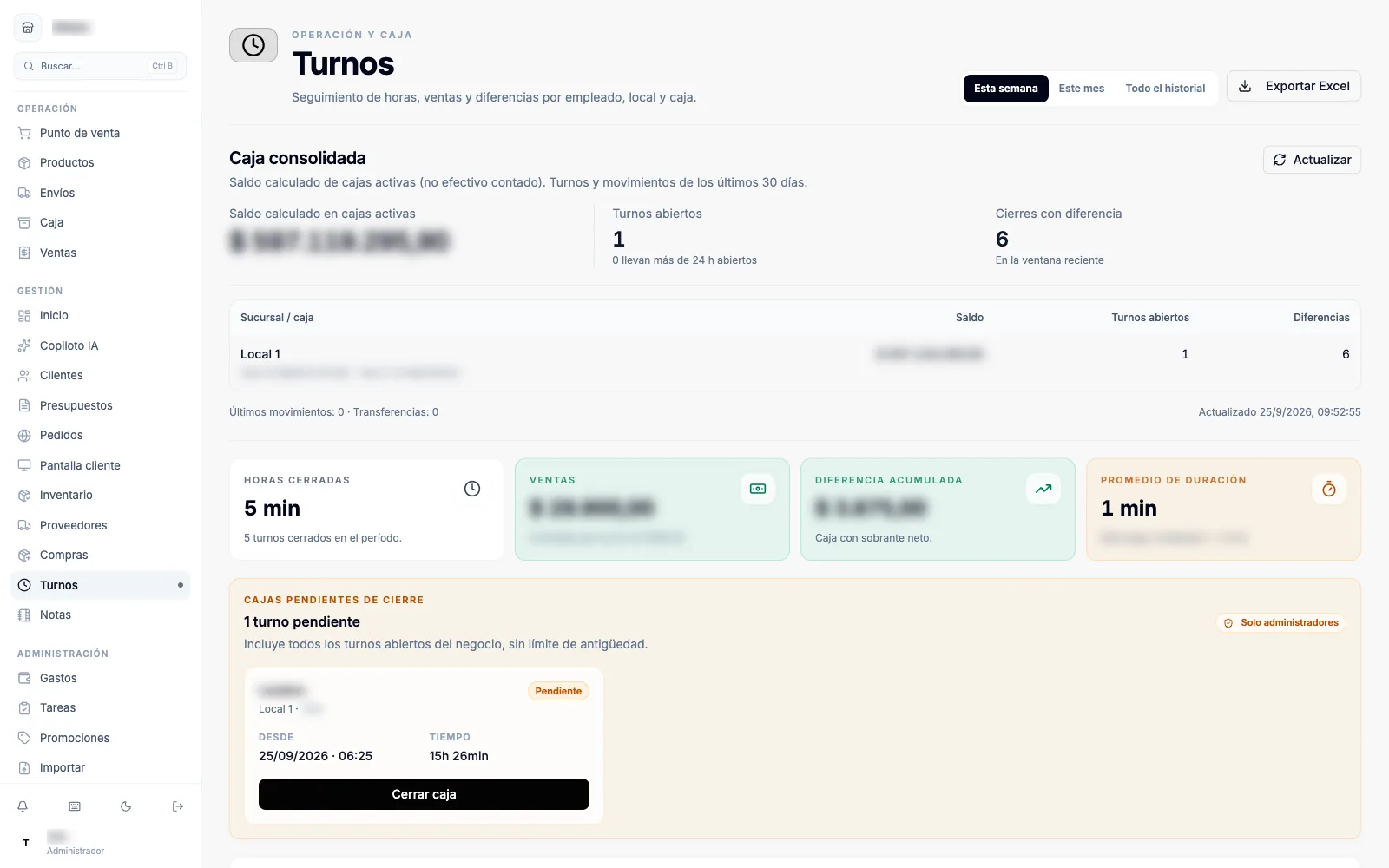Open Pantalla cliente
Viewport: 1389px width, 868px height.
[x=101, y=465]
